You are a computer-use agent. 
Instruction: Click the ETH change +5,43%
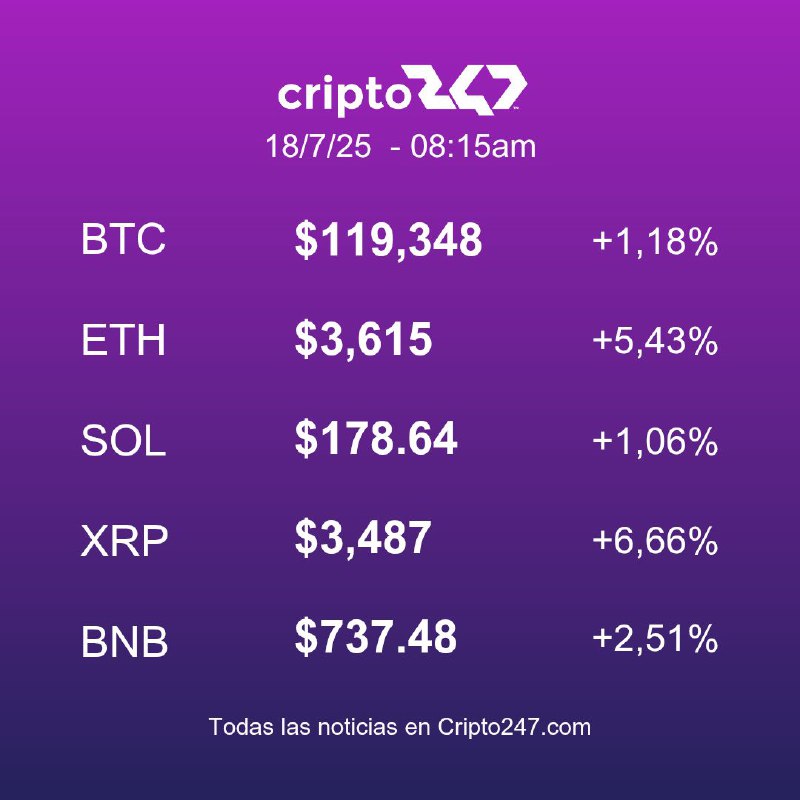click(x=655, y=341)
